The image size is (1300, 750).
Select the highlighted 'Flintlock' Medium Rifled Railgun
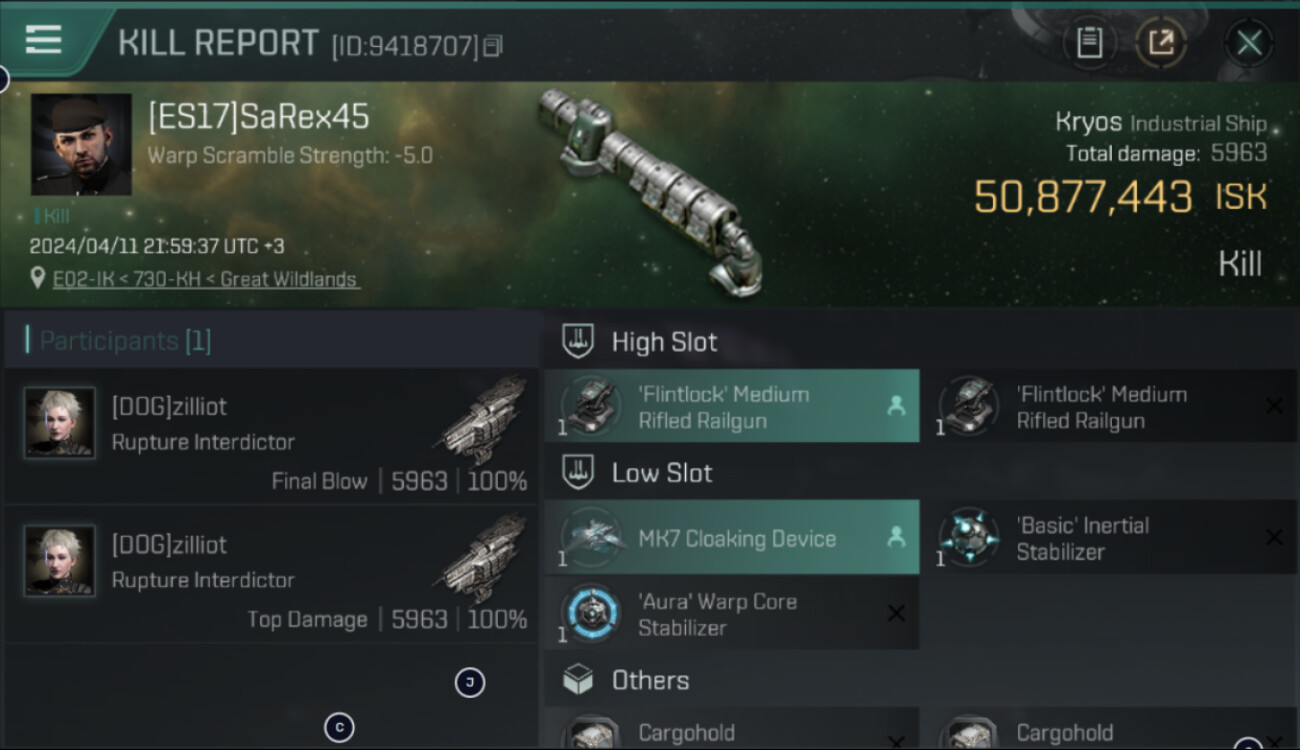[731, 407]
